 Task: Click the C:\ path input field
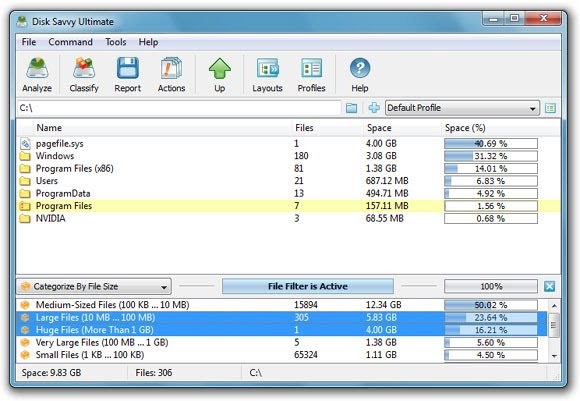coord(179,108)
